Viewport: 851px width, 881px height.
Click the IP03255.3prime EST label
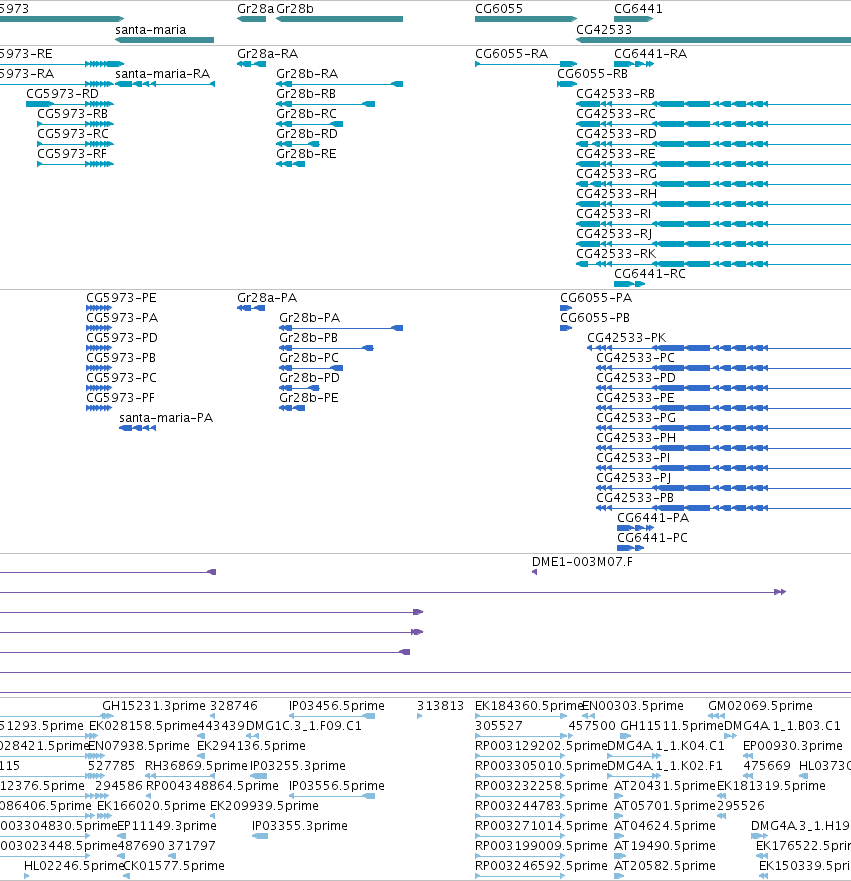298,766
